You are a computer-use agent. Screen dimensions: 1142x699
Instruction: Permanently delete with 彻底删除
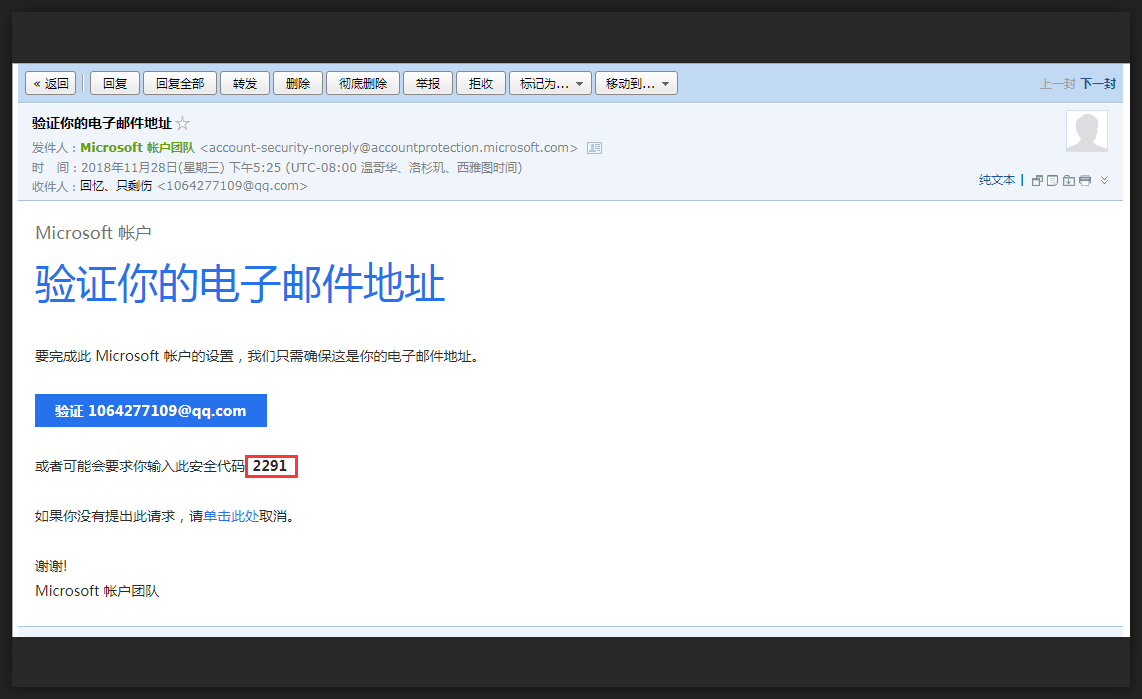(363, 84)
